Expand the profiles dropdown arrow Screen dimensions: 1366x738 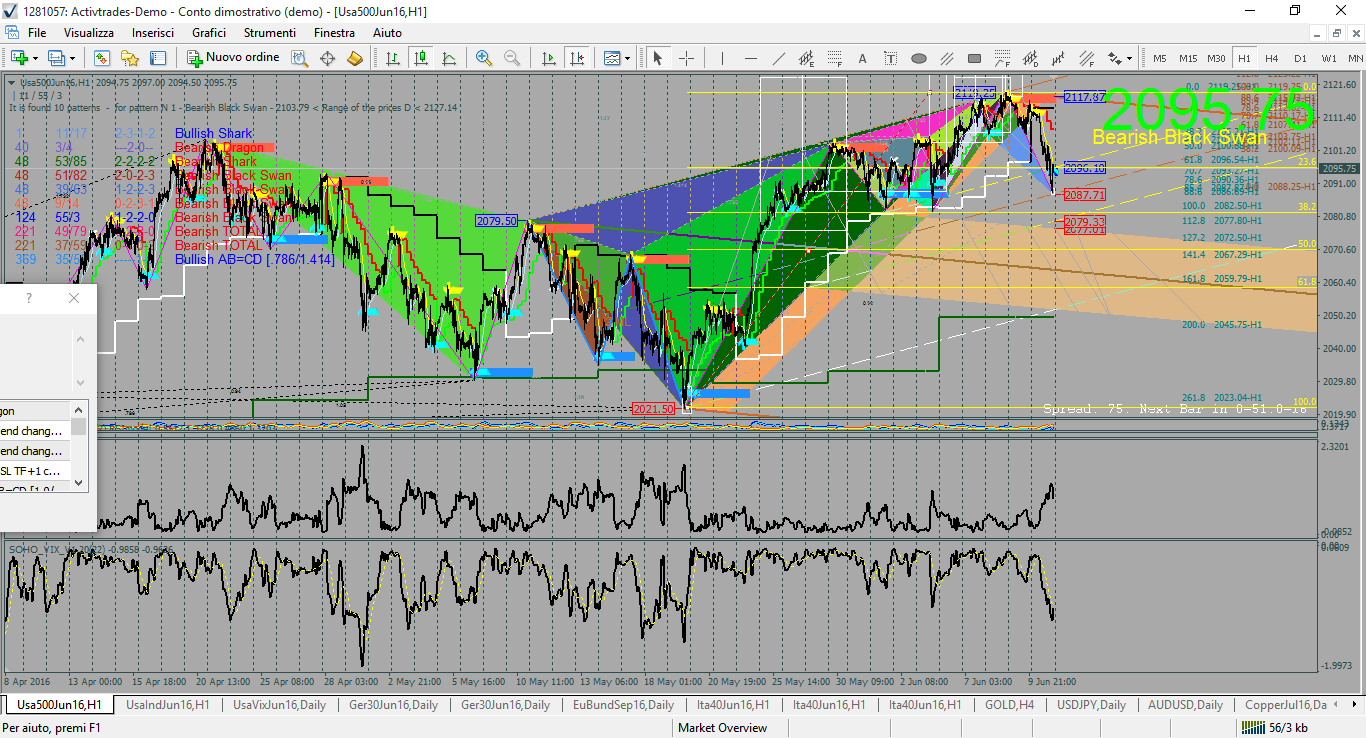tap(72, 58)
